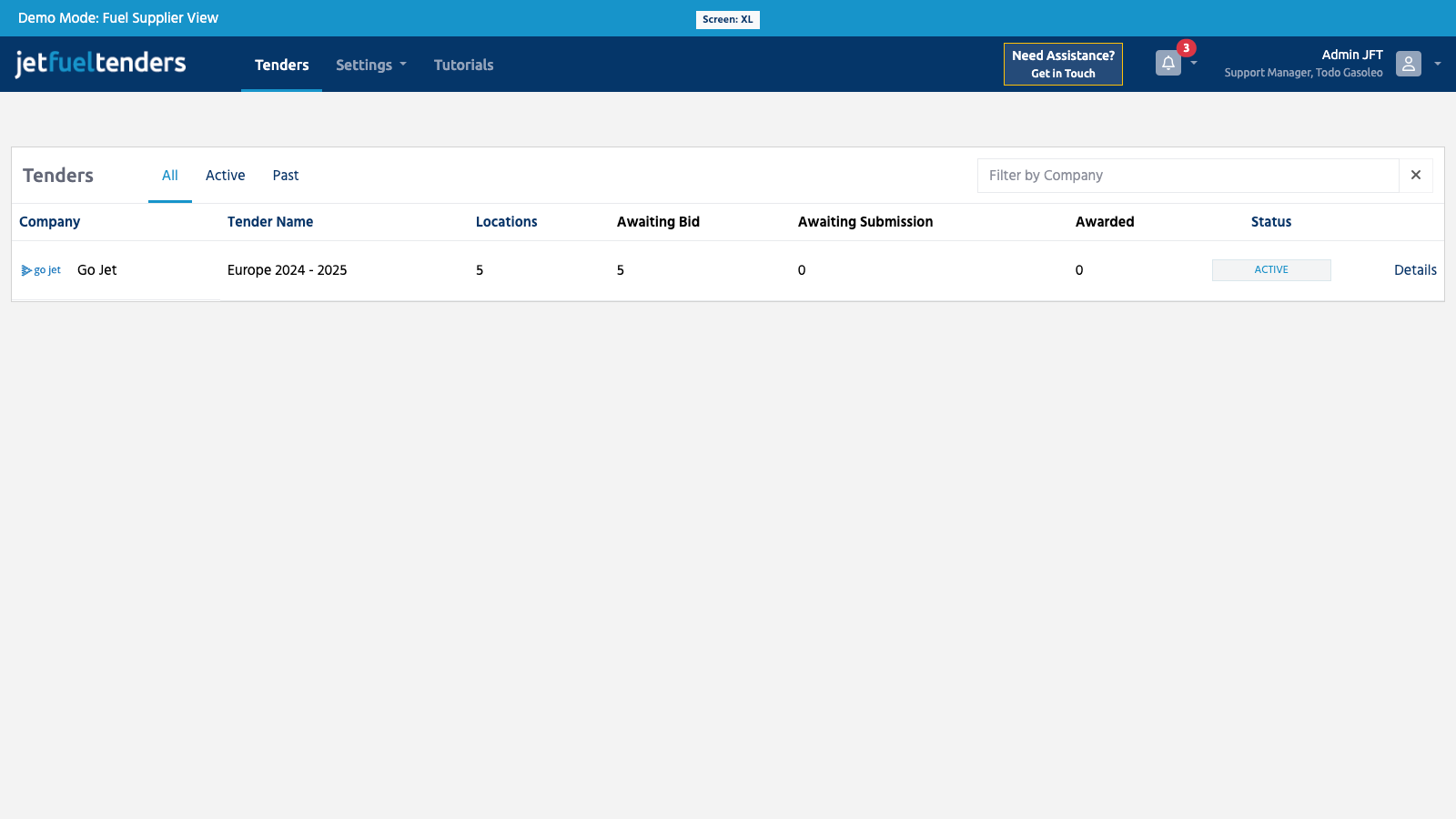The width and height of the screenshot is (1456, 819).
Task: Clear the company filter with X
Action: [1415, 176]
